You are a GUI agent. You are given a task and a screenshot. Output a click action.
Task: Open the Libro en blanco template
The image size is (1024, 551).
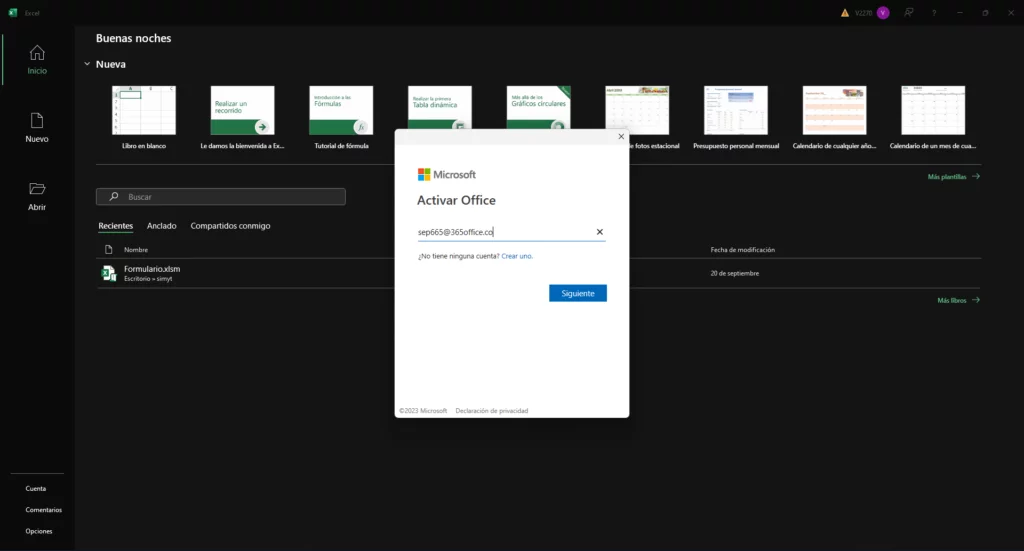click(x=144, y=110)
